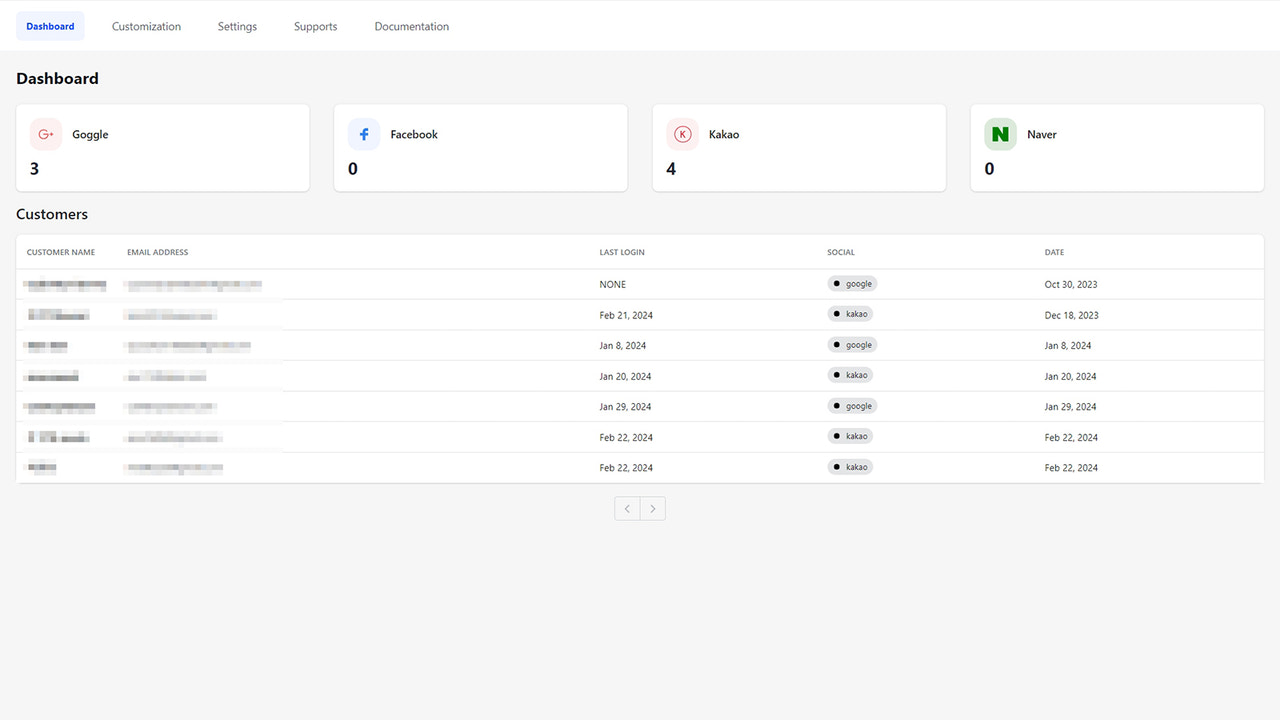Click the Kakao provider icon
Viewport: 1280px width, 720px height.
pos(681,133)
